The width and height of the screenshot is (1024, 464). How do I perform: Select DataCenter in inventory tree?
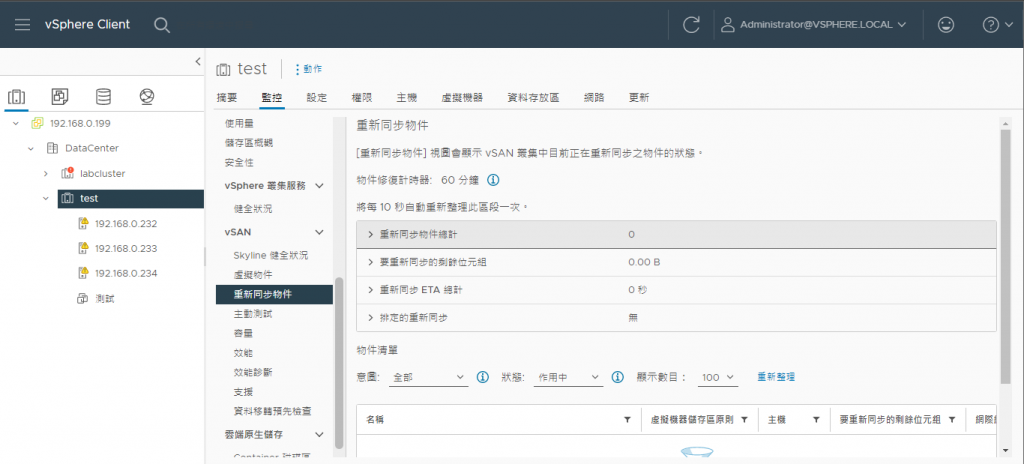pos(92,148)
